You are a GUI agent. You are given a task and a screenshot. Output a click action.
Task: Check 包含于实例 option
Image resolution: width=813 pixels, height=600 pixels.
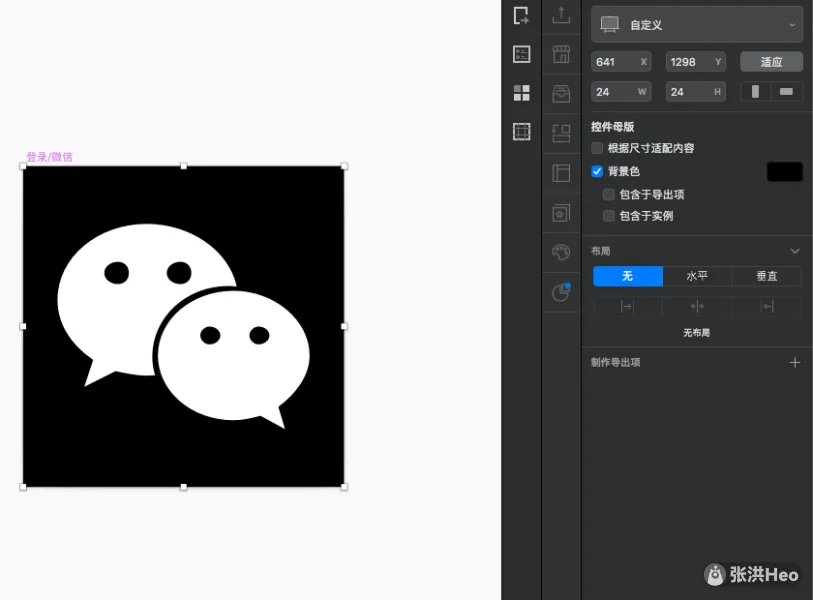(609, 216)
